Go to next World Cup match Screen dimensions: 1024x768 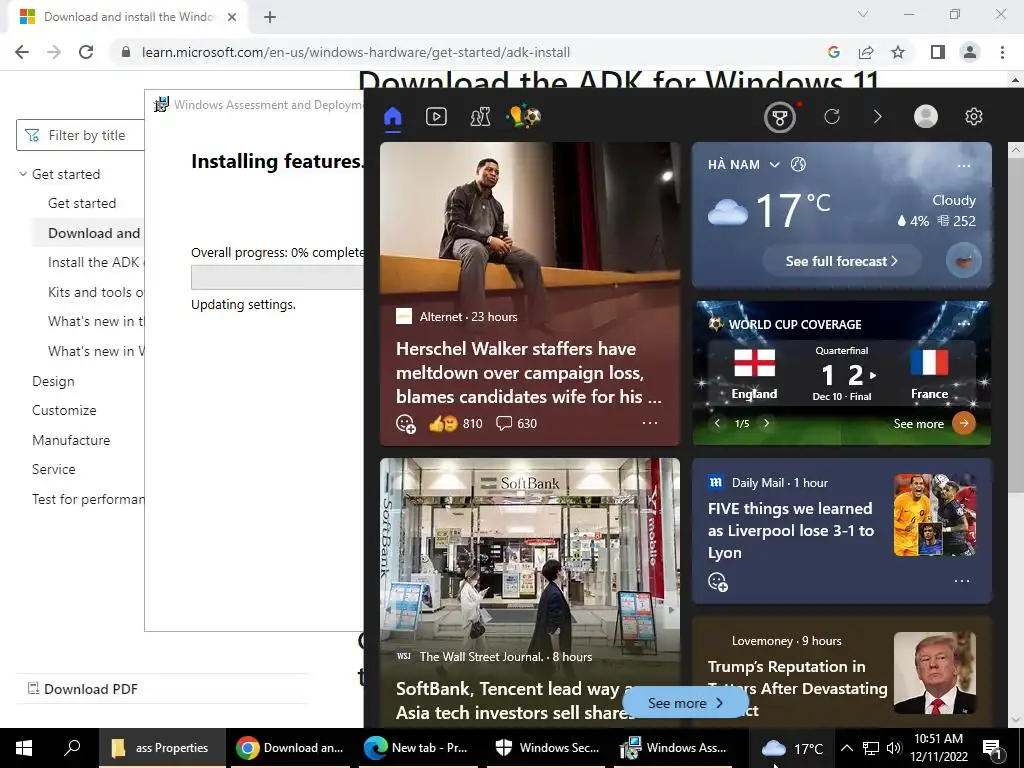click(x=767, y=423)
